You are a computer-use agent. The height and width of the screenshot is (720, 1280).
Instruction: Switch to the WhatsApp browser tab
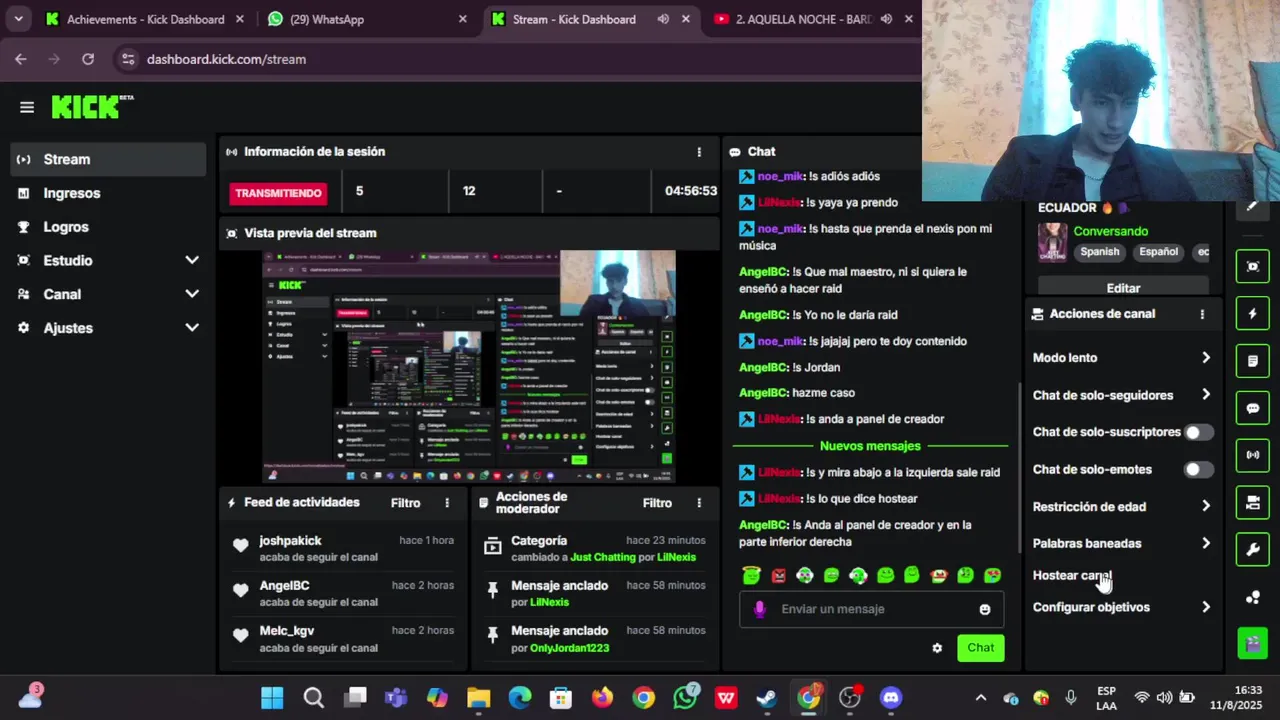(x=366, y=19)
